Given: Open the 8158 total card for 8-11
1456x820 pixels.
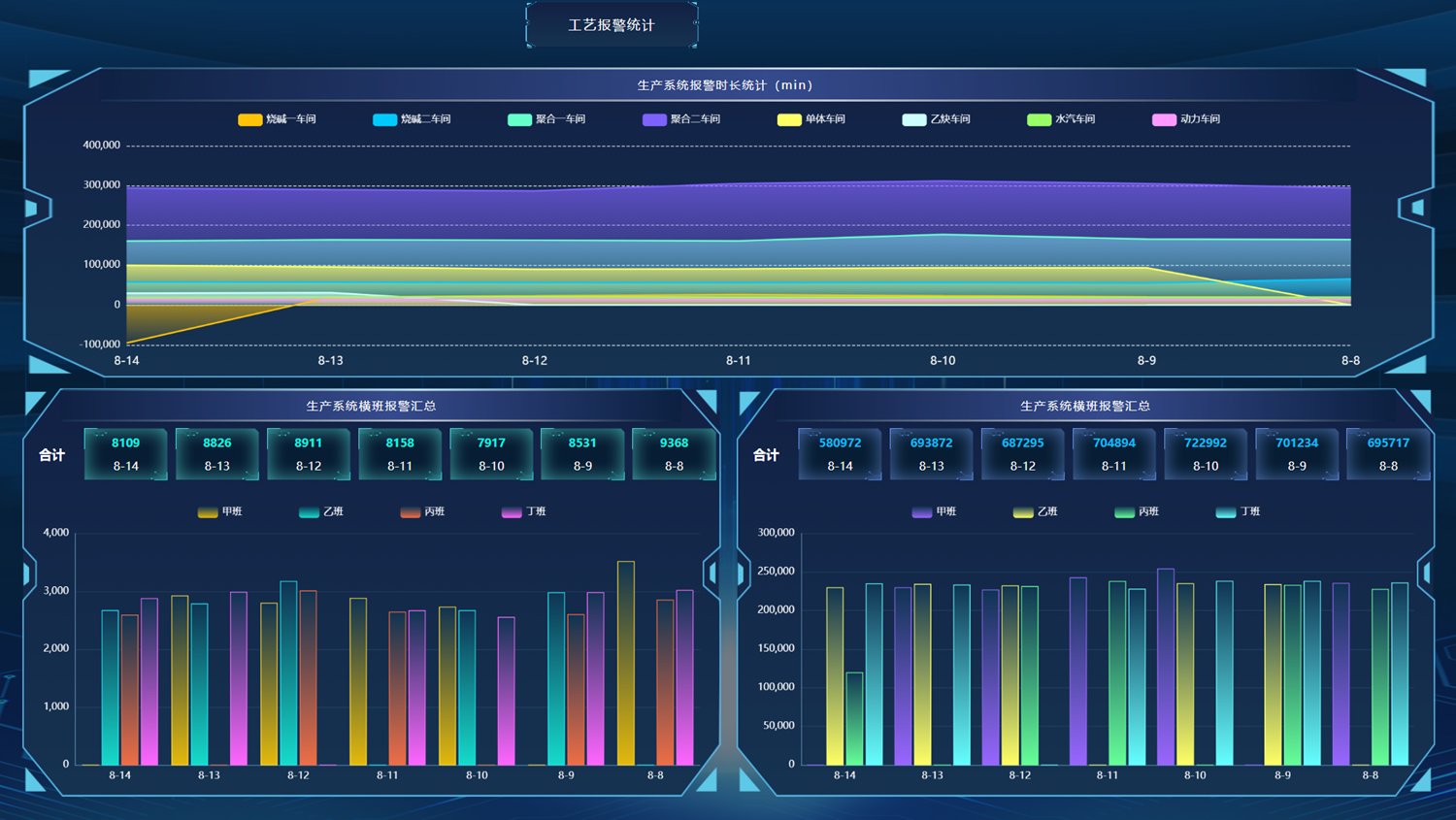Looking at the screenshot, I should (x=400, y=454).
